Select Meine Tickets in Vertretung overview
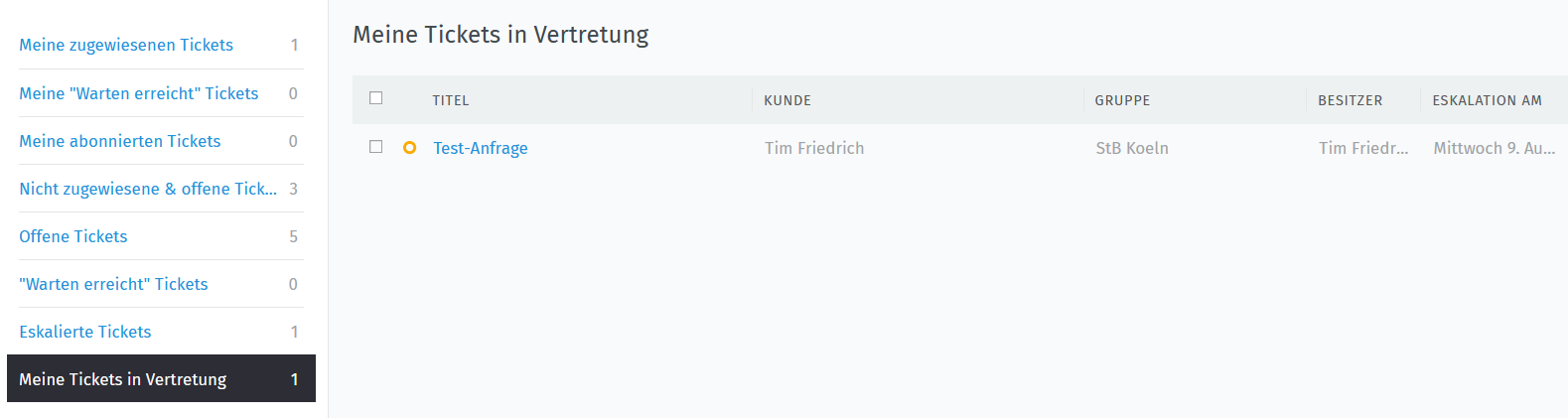The image size is (1568, 418). (x=161, y=378)
